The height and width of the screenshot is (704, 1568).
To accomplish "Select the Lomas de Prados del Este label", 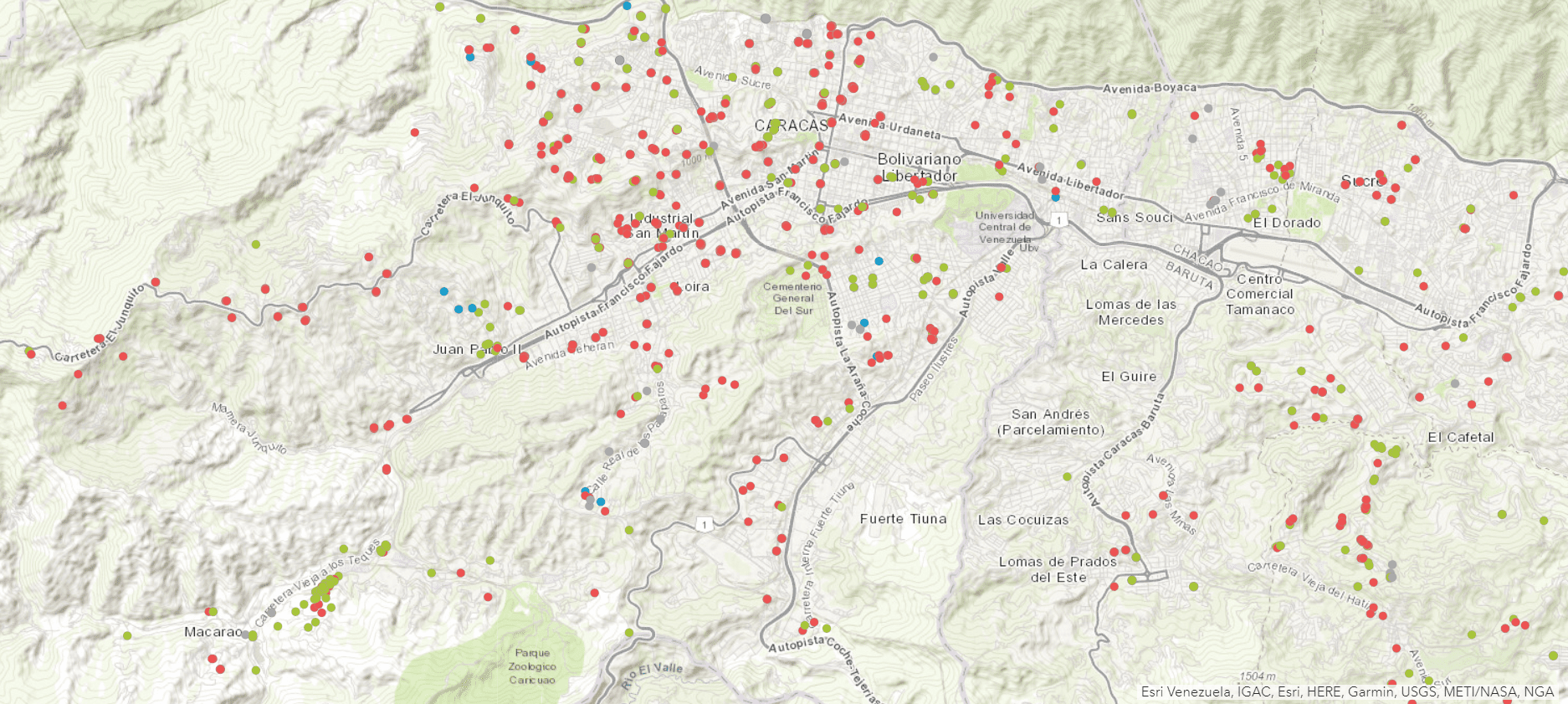I will click(1058, 569).
